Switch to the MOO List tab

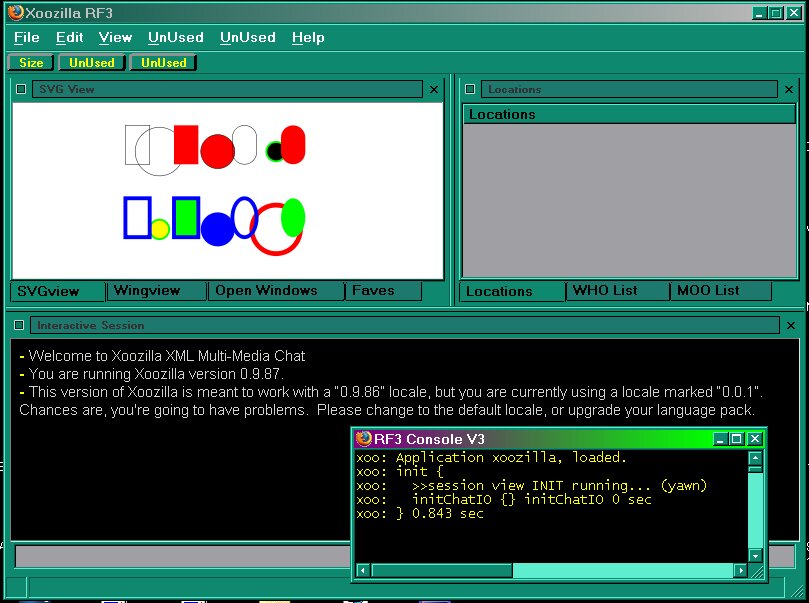coord(721,291)
